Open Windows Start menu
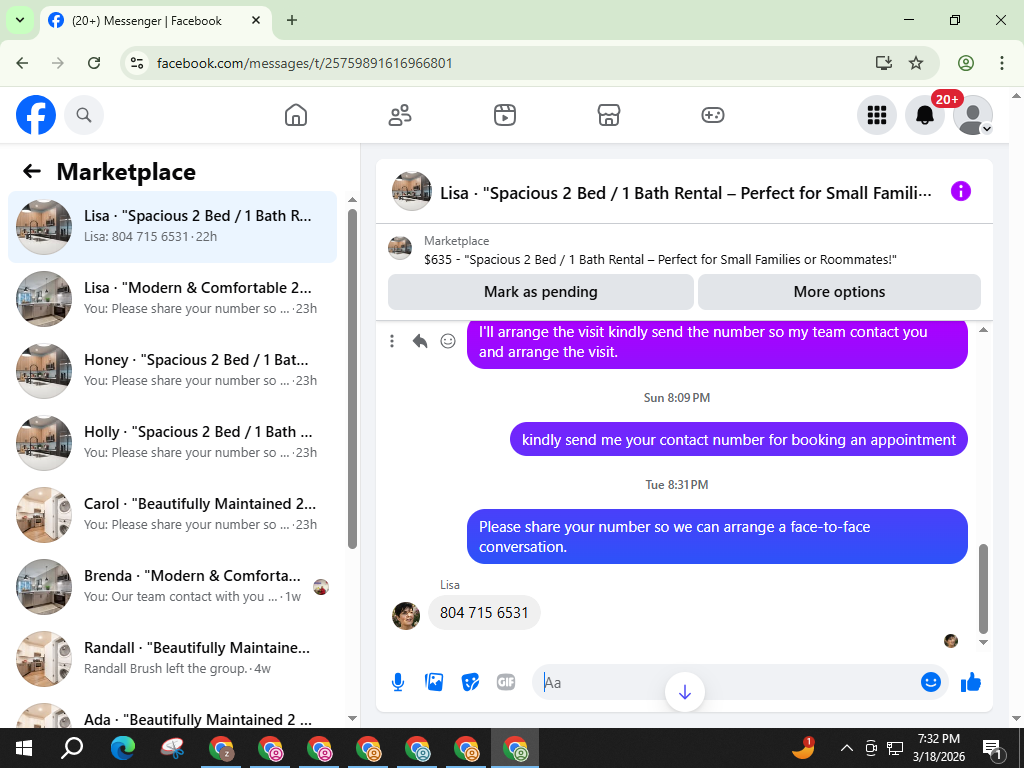The height and width of the screenshot is (768, 1024). (23, 748)
